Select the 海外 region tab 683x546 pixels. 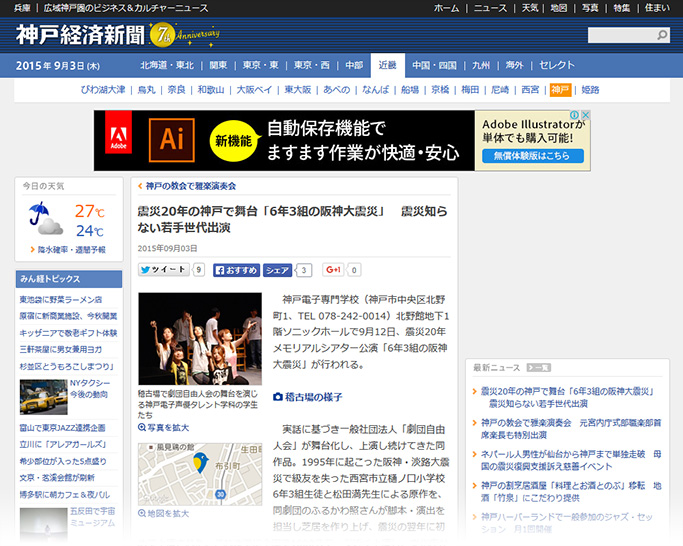click(514, 65)
